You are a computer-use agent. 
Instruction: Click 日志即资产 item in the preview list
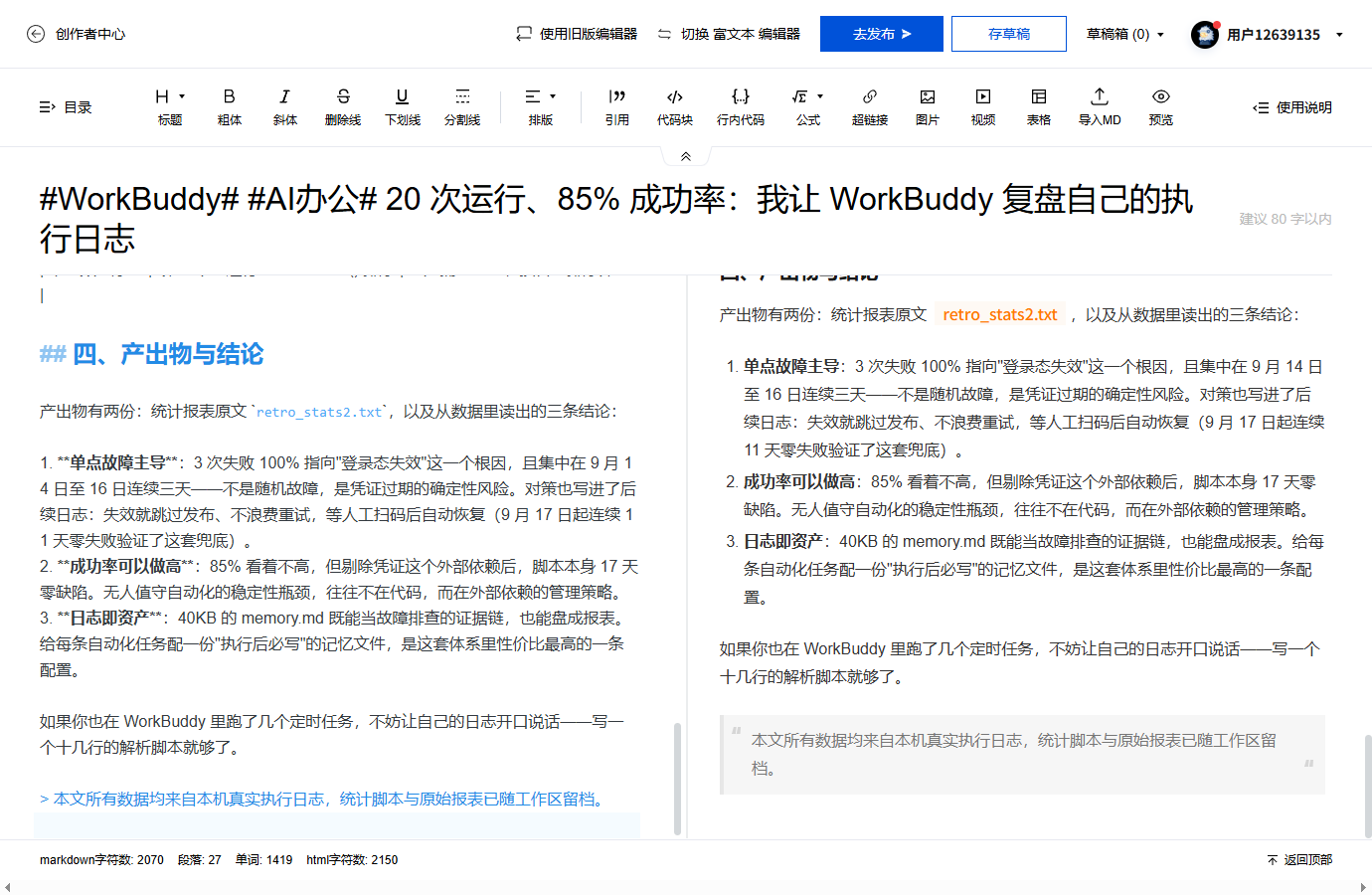tap(783, 541)
